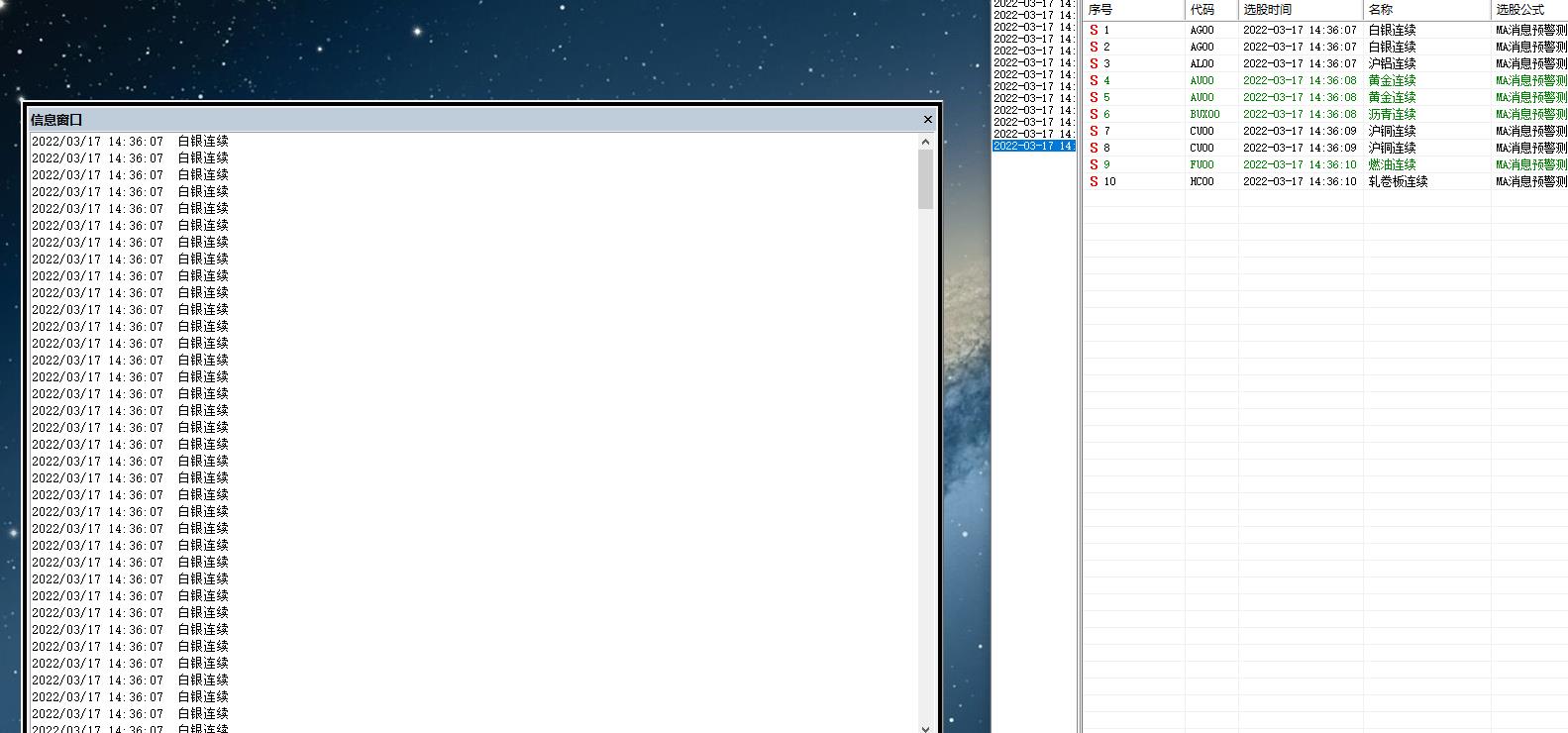
Task: Click the red S icon in row 6
Action: pos(1094,114)
